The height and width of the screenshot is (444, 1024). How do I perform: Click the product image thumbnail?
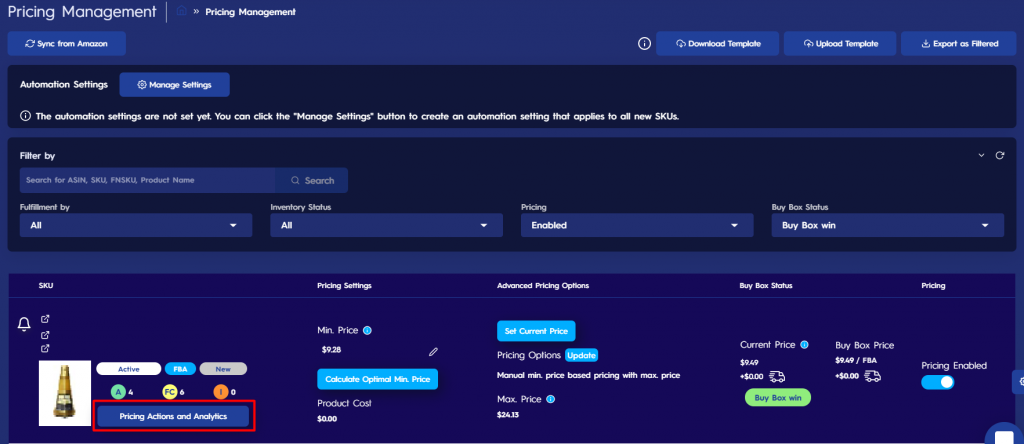[x=65, y=393]
